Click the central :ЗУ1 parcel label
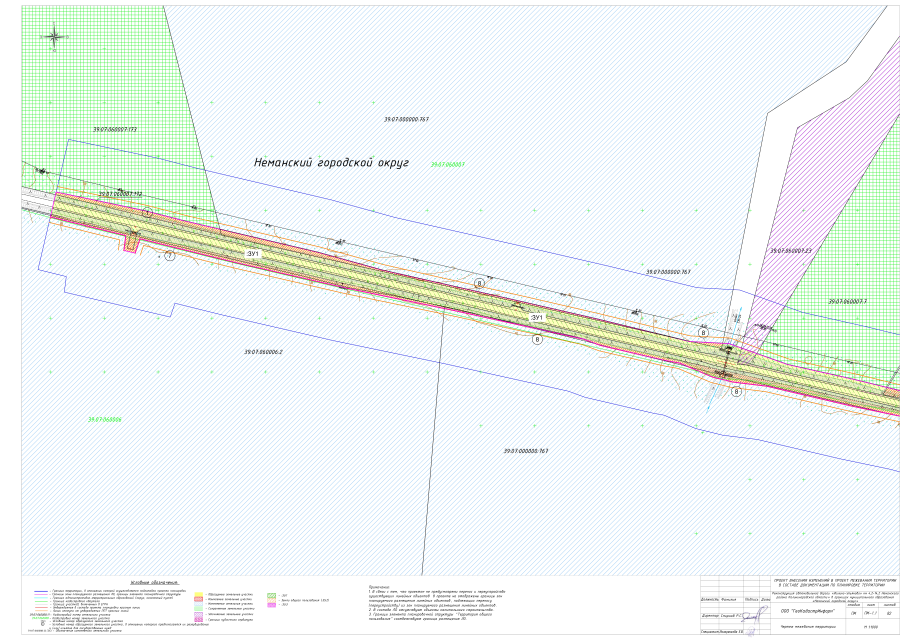Viewport: 905px width, 640px height. tap(536, 317)
